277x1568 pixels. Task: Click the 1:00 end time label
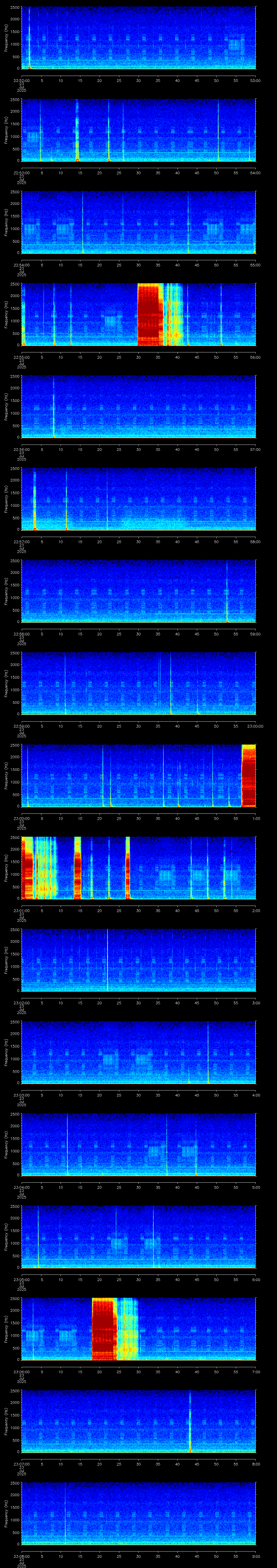(x=256, y=819)
